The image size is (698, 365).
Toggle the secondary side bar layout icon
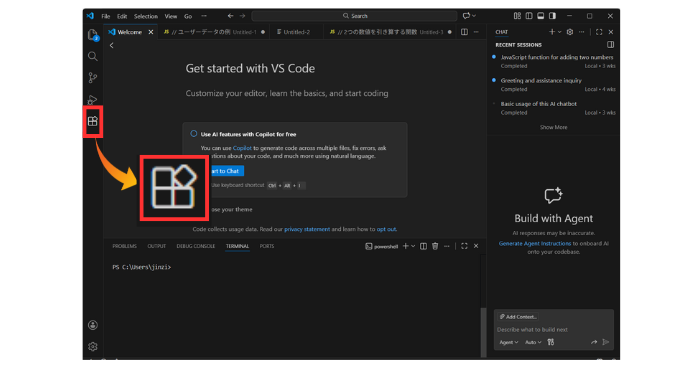pos(552,16)
